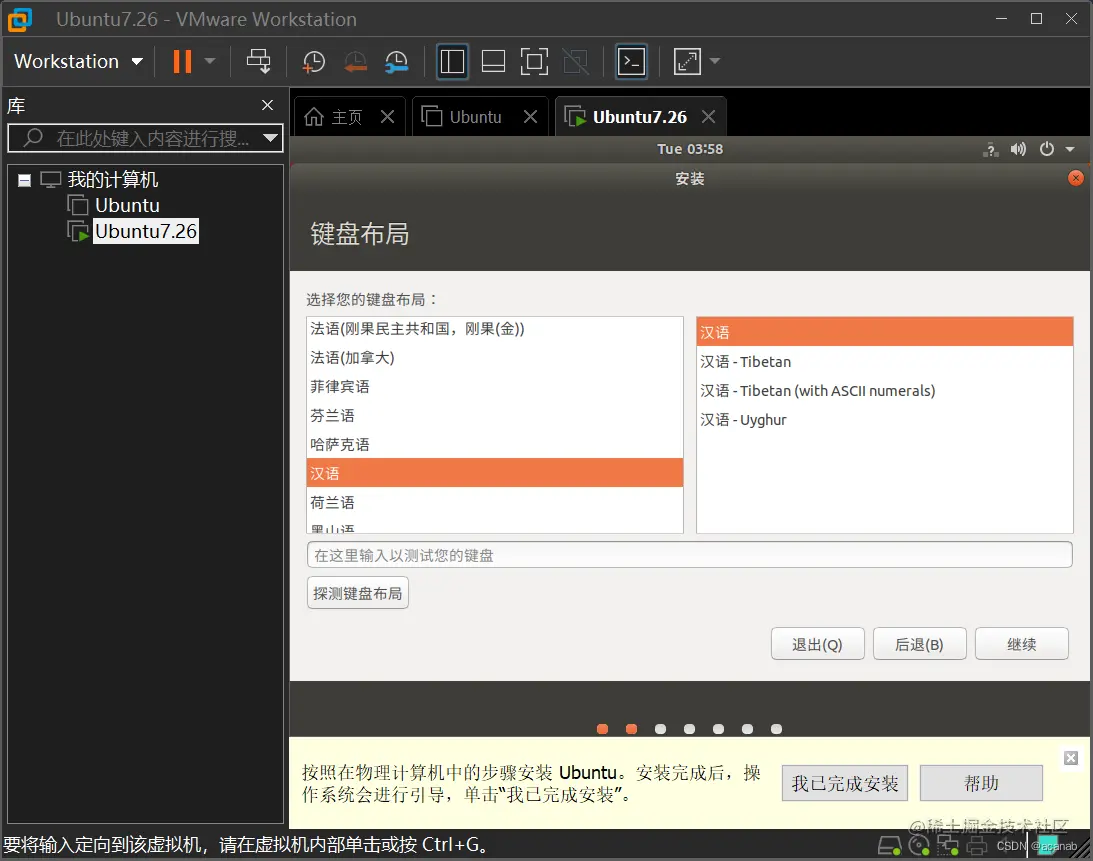
Task: Take a snapshot of the VM
Action: [x=313, y=61]
